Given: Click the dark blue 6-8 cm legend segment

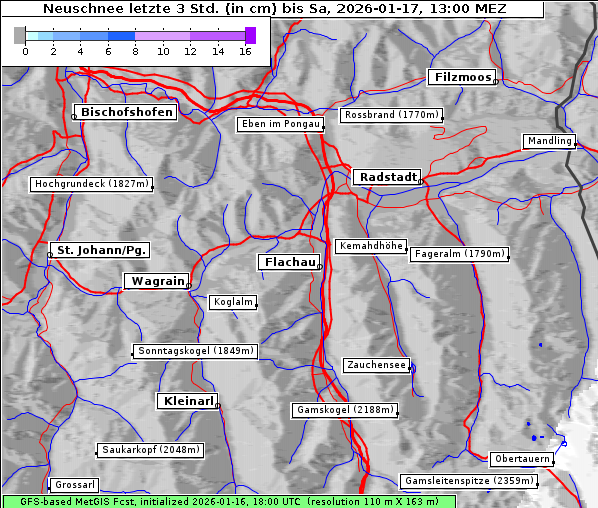Looking at the screenshot, I should coord(121,36).
